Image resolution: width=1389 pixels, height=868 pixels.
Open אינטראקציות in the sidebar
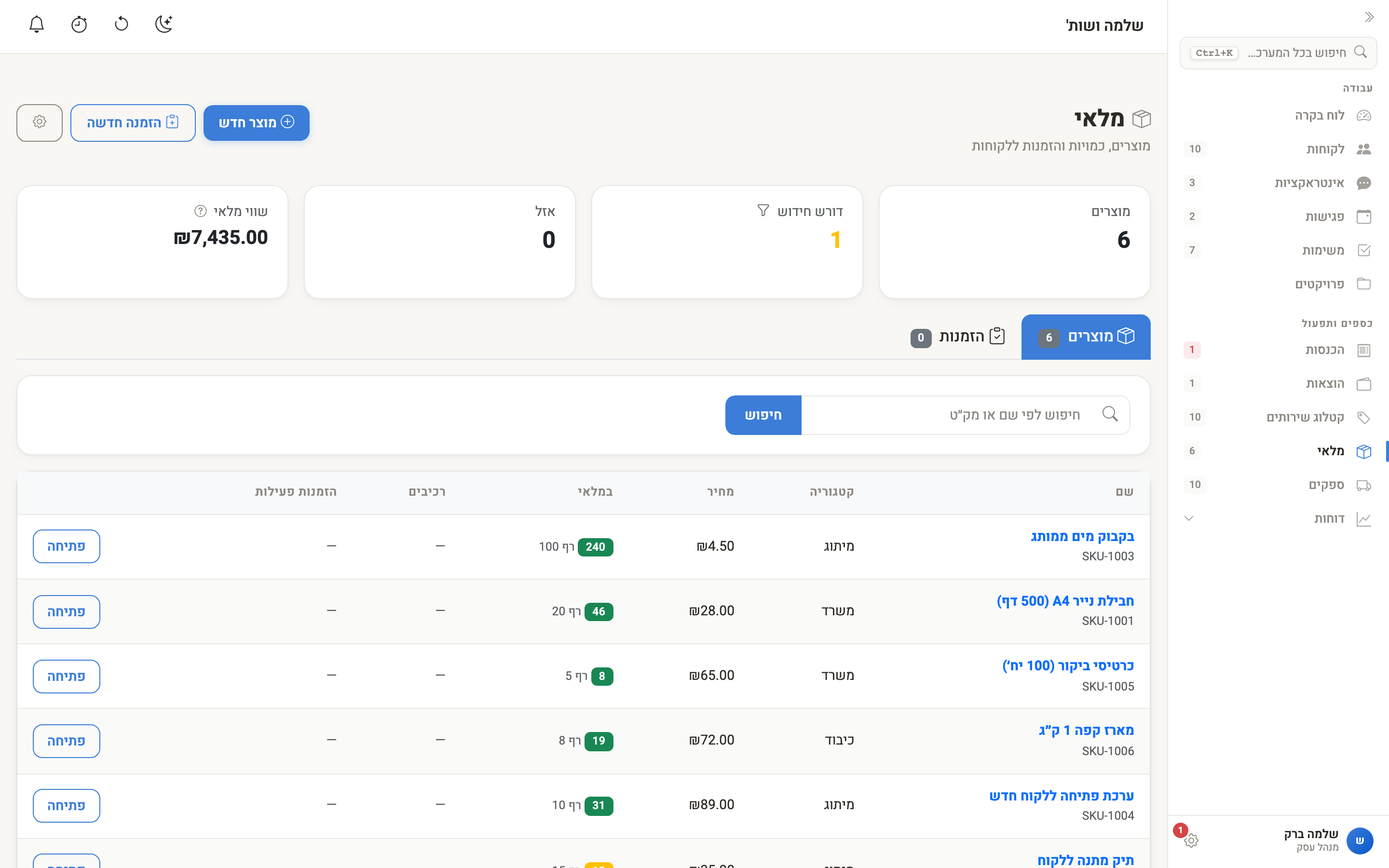coord(1278,183)
